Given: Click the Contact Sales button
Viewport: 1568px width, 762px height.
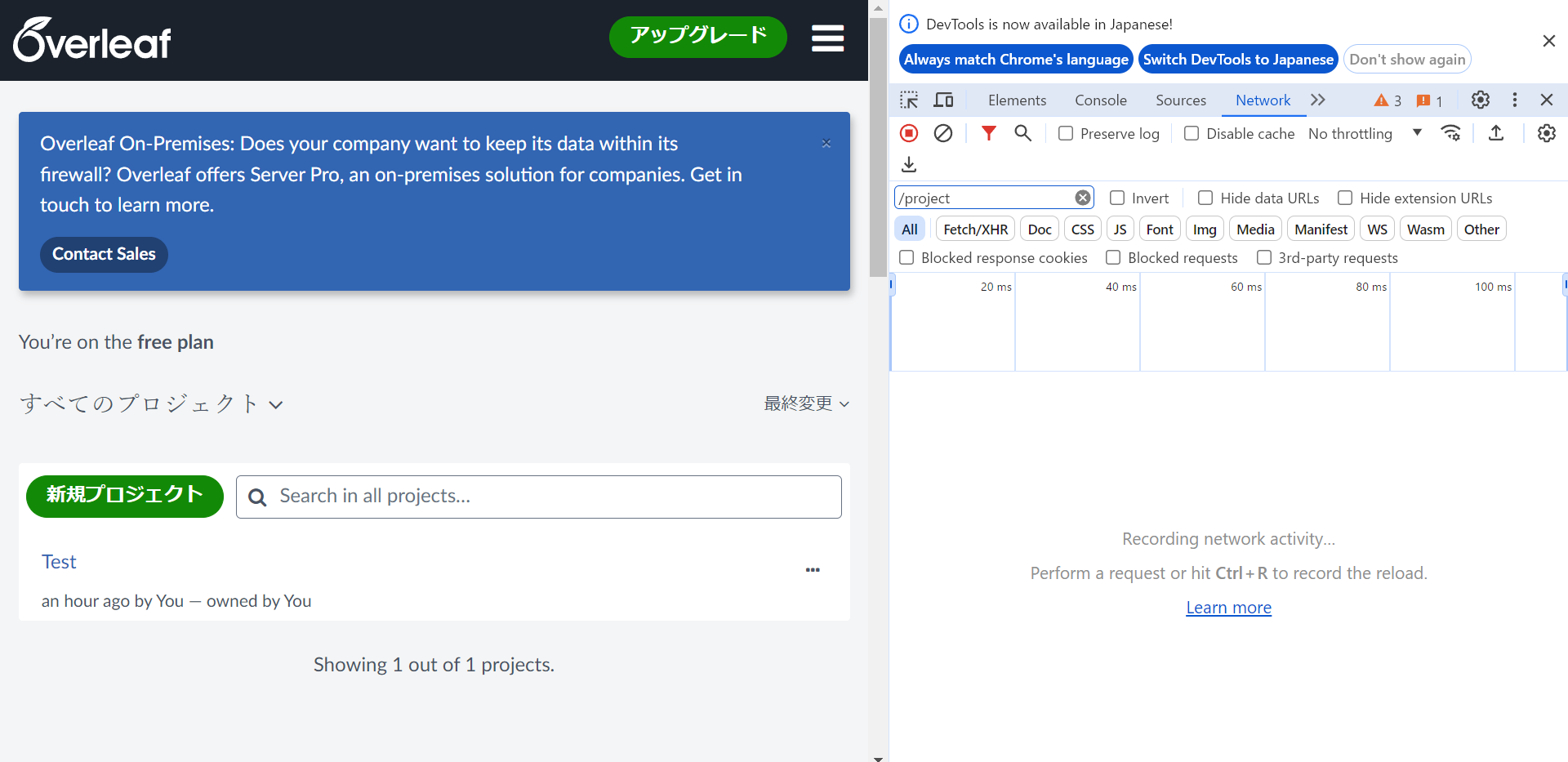Looking at the screenshot, I should click(104, 254).
